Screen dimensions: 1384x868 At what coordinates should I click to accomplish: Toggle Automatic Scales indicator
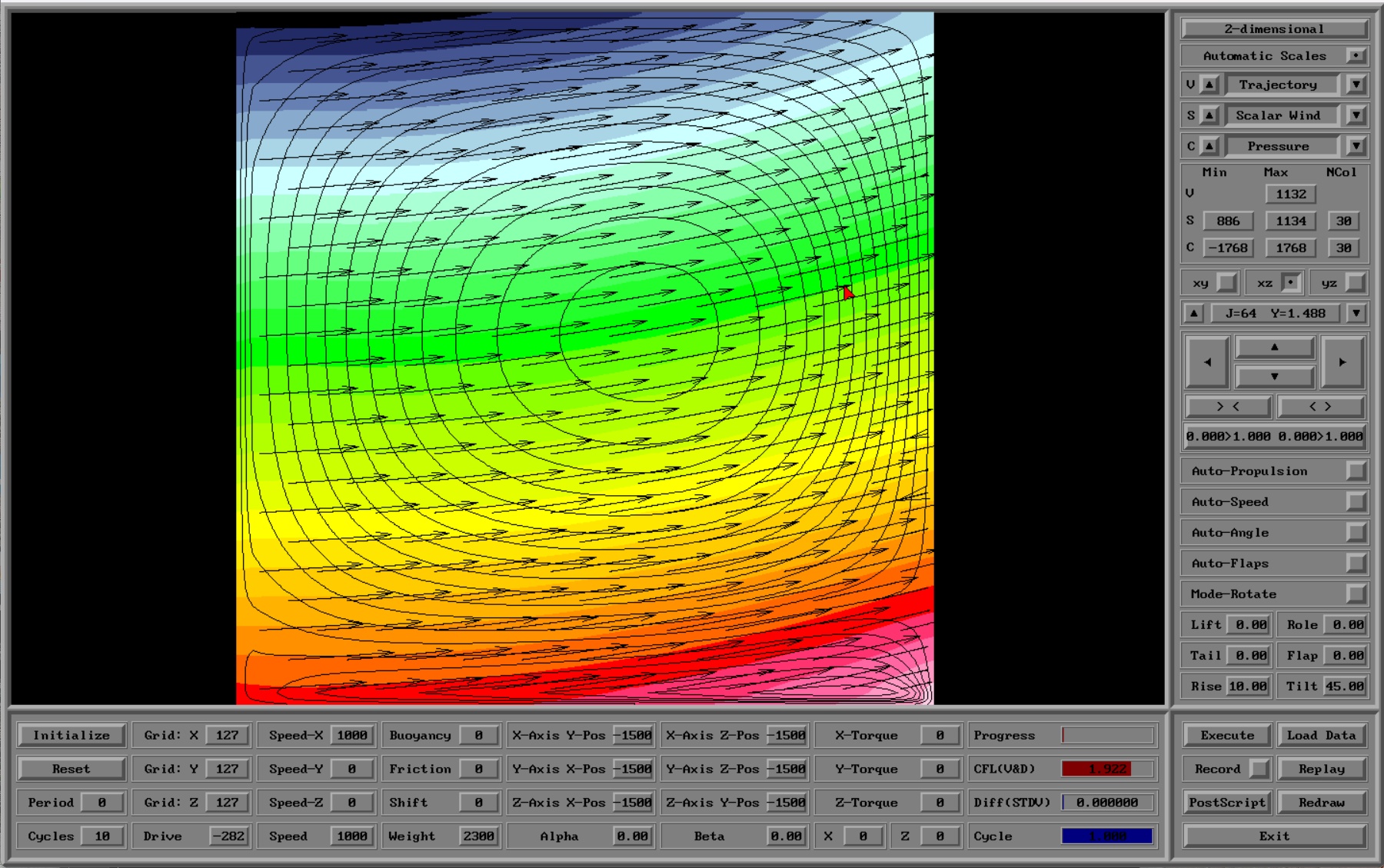[x=1356, y=55]
